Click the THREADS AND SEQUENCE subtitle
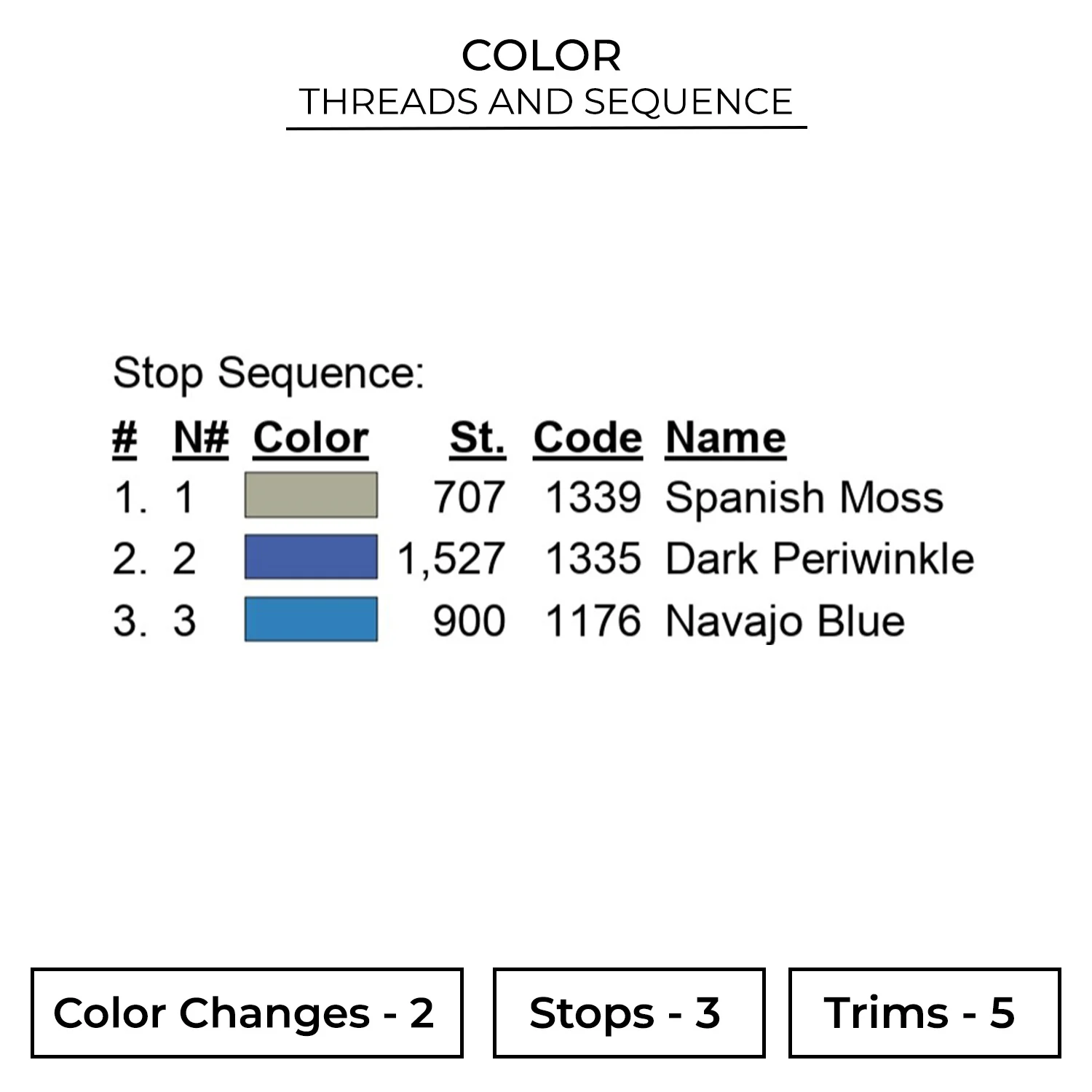Viewport: 1092px width, 1092px height. click(546, 101)
